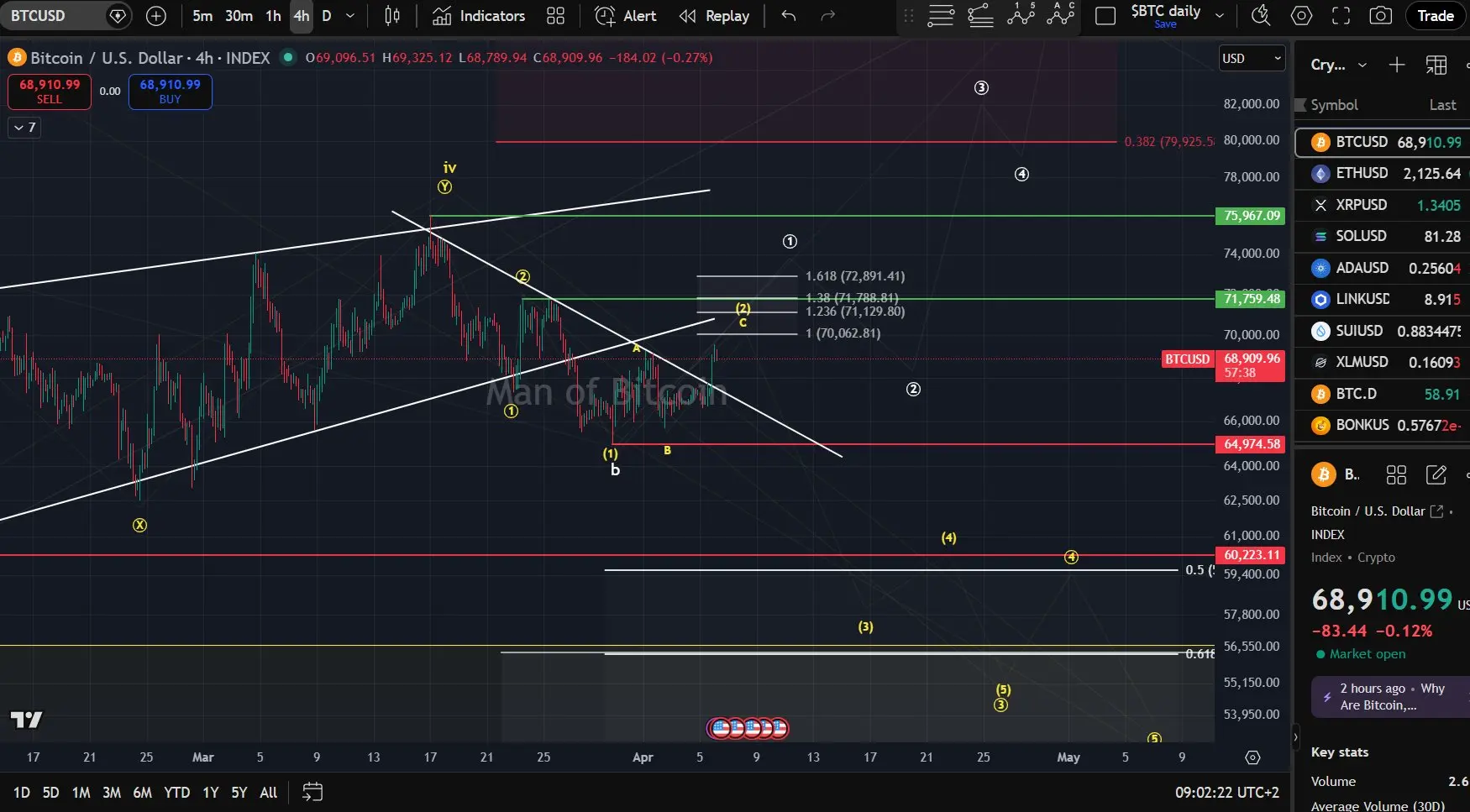Redo the chart action
1470x812 pixels.
pyautogui.click(x=827, y=16)
